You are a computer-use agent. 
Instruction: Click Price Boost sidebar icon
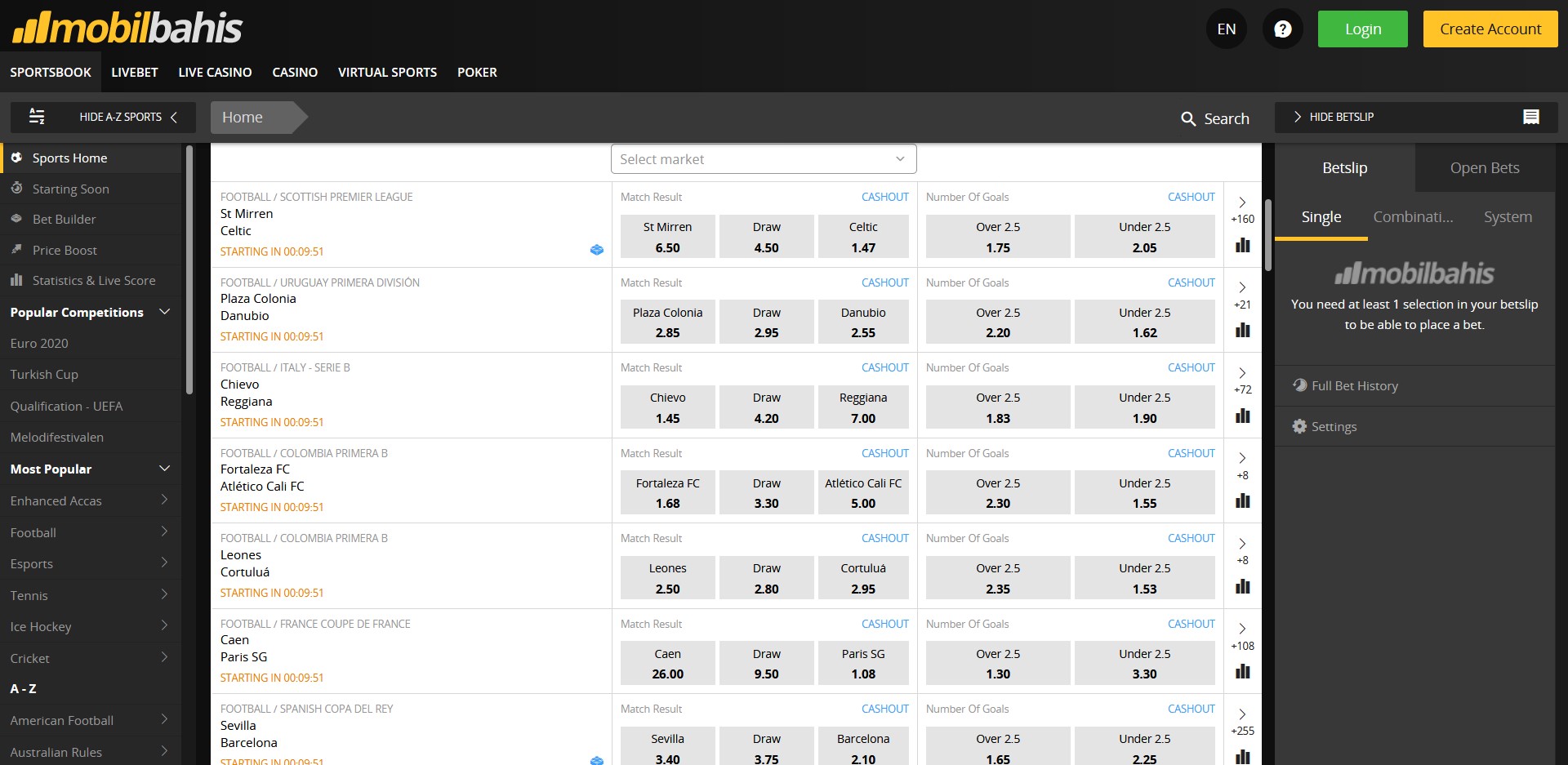tap(16, 249)
